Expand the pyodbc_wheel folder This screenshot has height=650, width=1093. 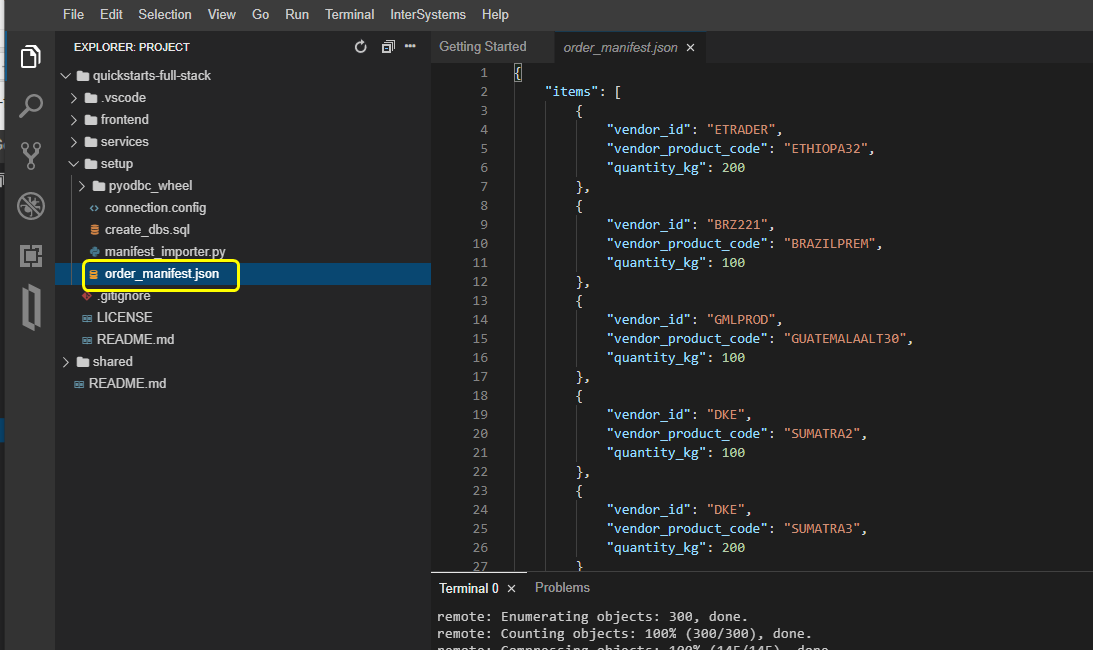coord(150,186)
